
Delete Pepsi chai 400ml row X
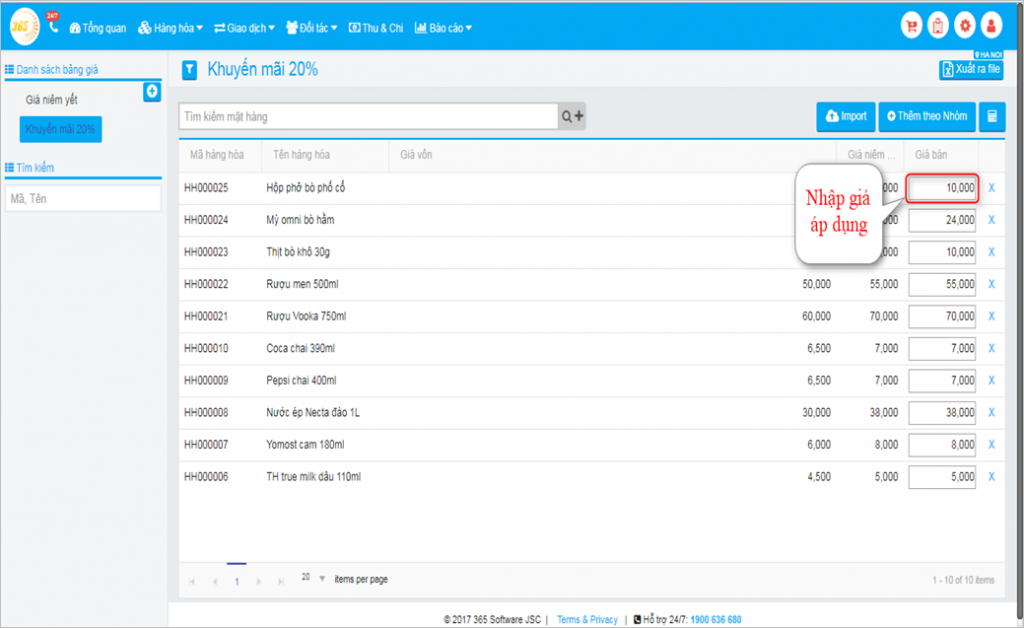coord(991,381)
